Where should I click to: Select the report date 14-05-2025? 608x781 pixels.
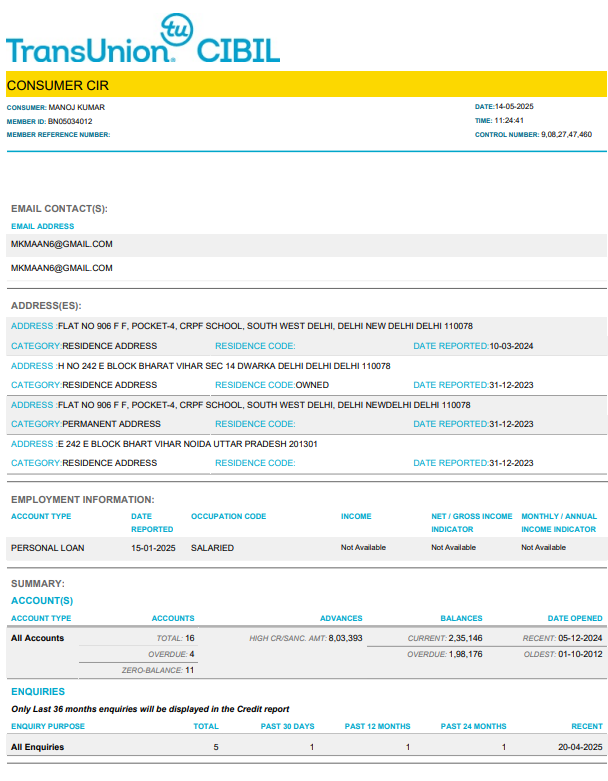click(516, 107)
